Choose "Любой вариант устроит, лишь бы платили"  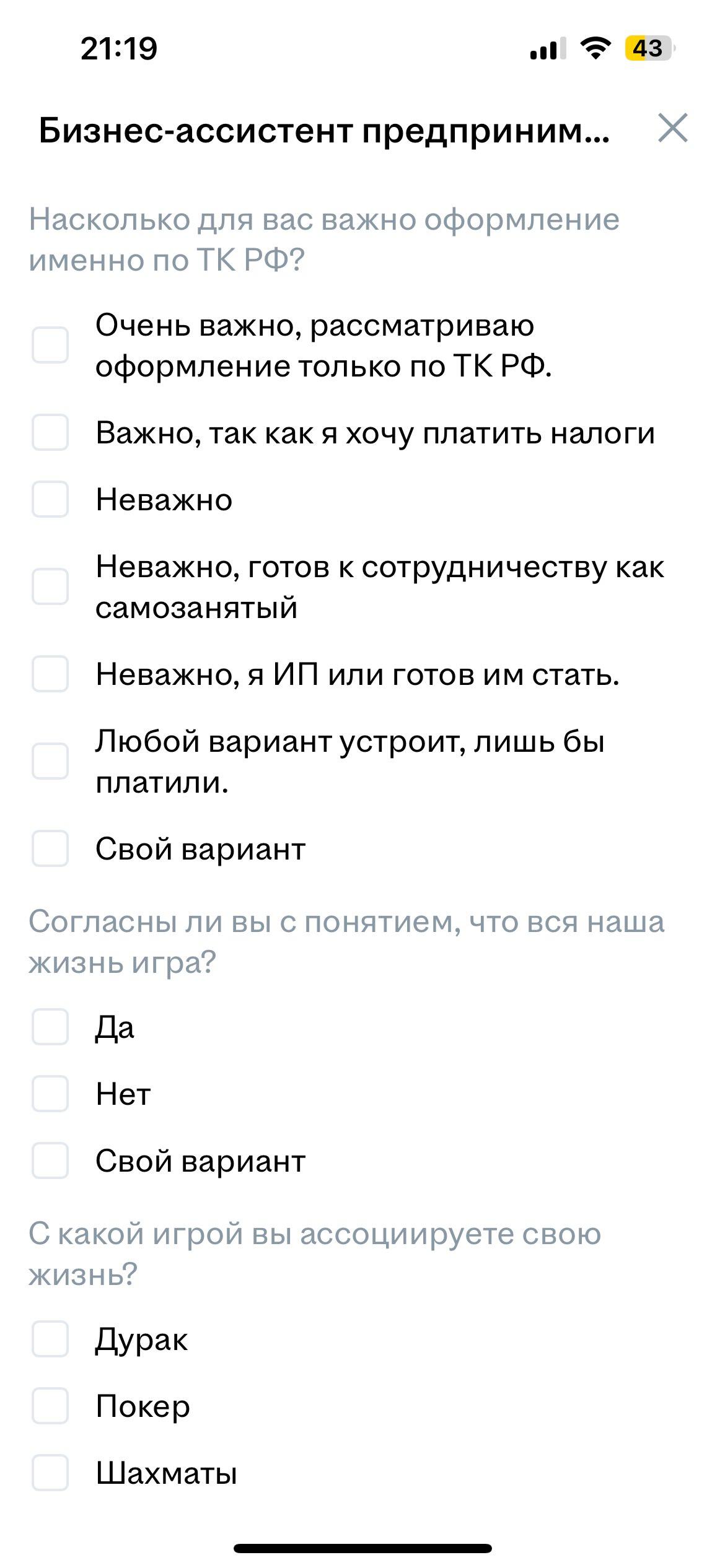tap(50, 761)
